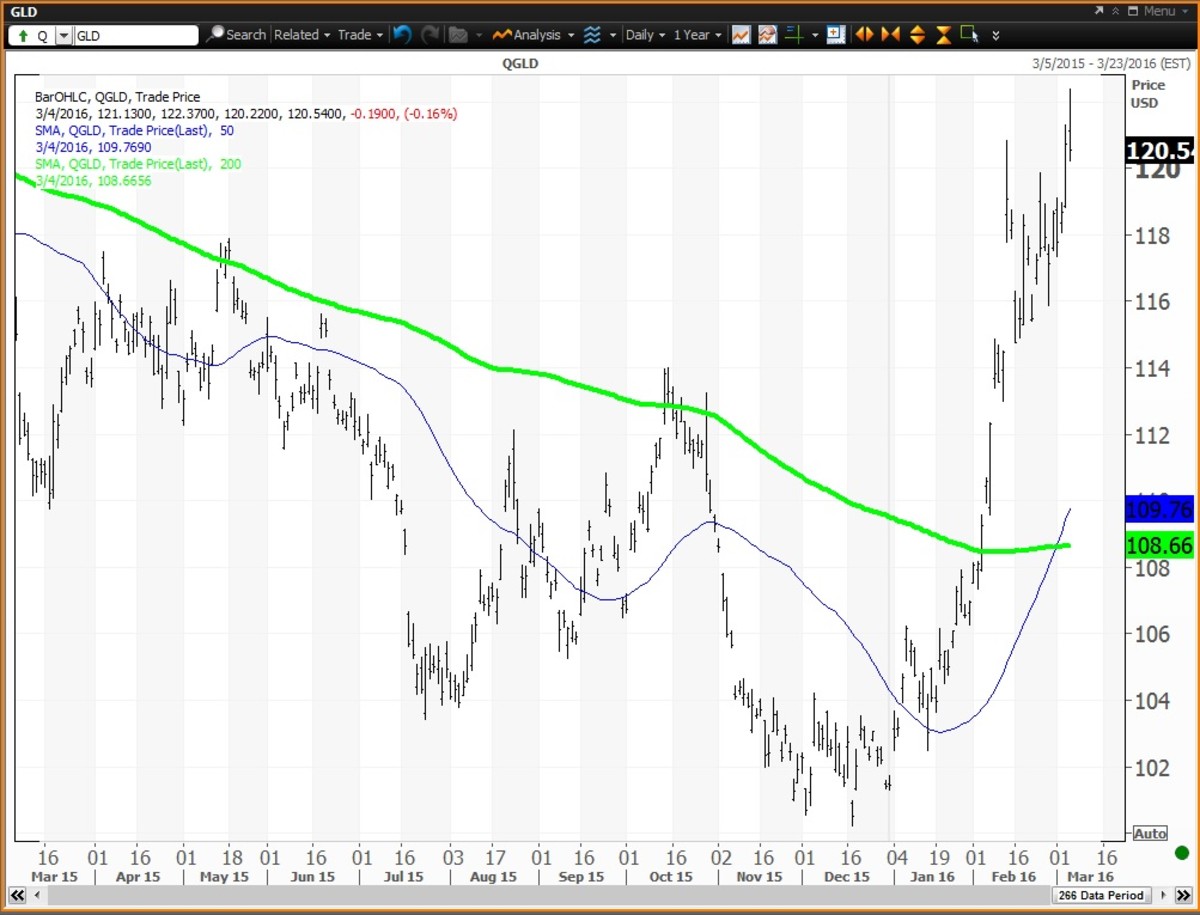This screenshot has width=1200, height=915.
Task: Click the horizontal compress arrows icon
Action: coord(891,35)
